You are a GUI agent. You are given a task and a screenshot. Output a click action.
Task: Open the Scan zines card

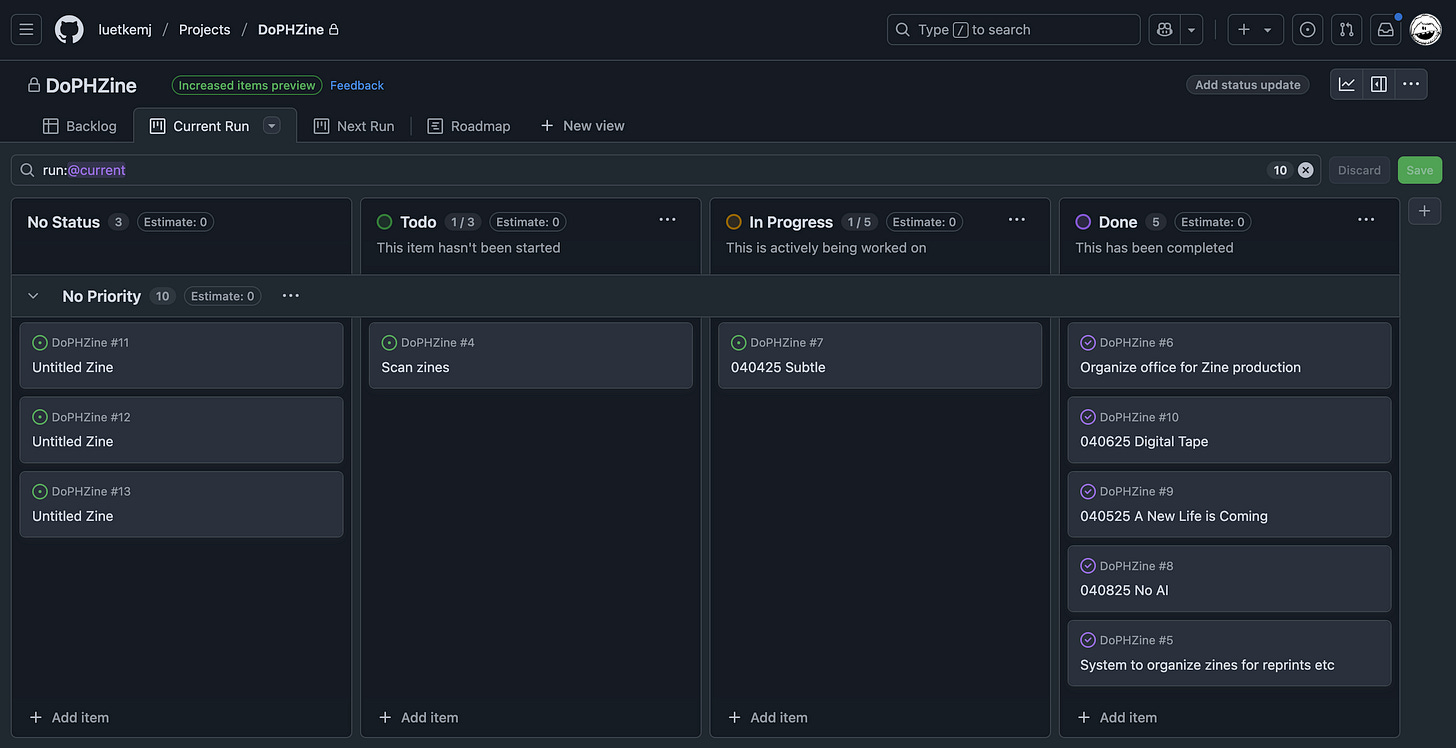click(530, 355)
